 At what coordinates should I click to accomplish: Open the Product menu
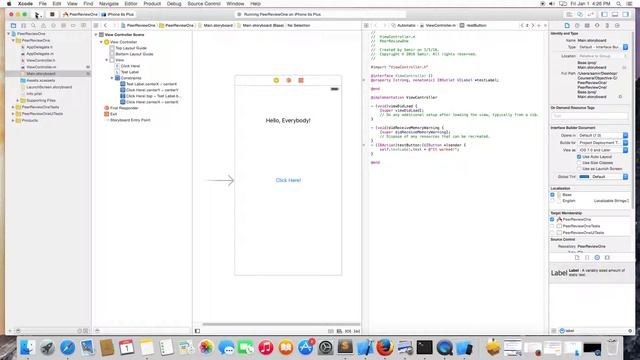coord(152,4)
